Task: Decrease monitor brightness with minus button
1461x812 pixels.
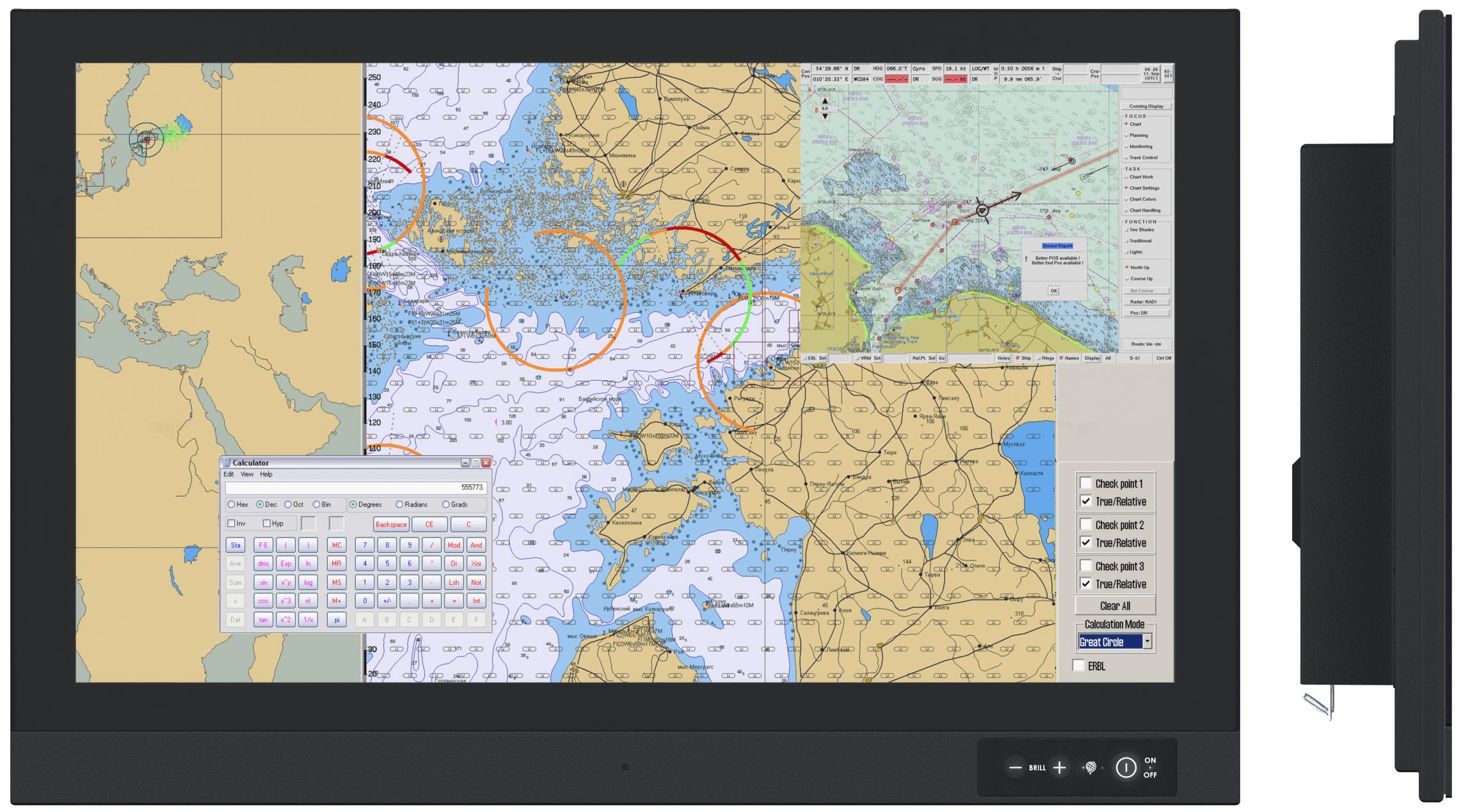Action: (x=1015, y=767)
